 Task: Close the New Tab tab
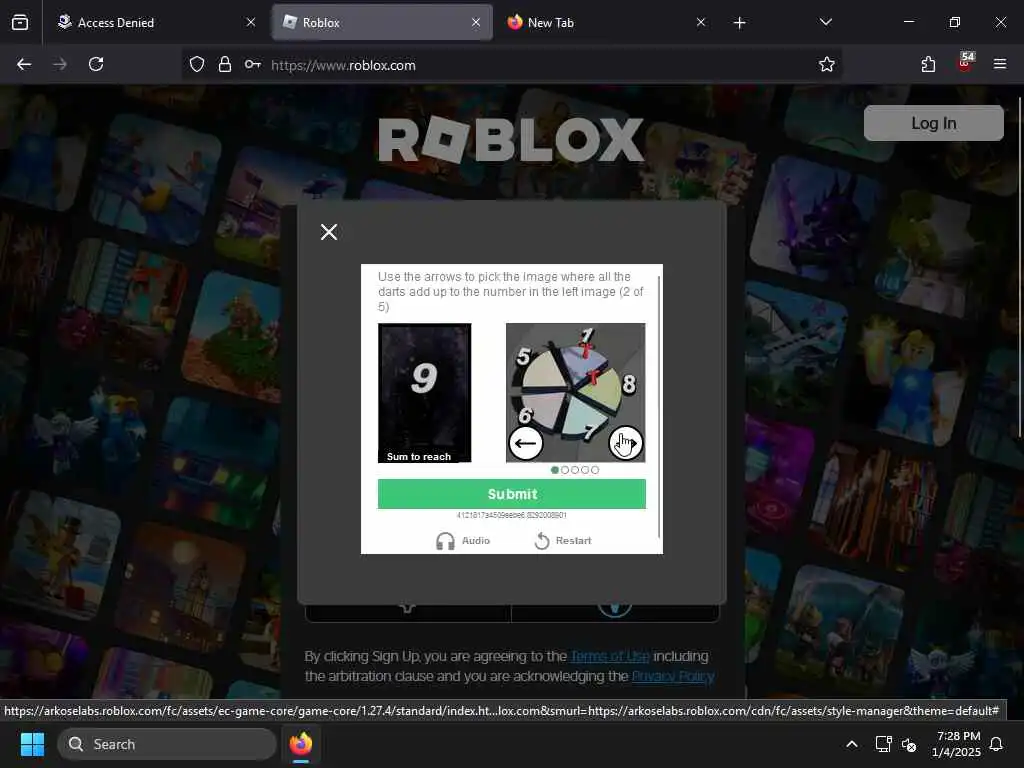click(x=701, y=22)
